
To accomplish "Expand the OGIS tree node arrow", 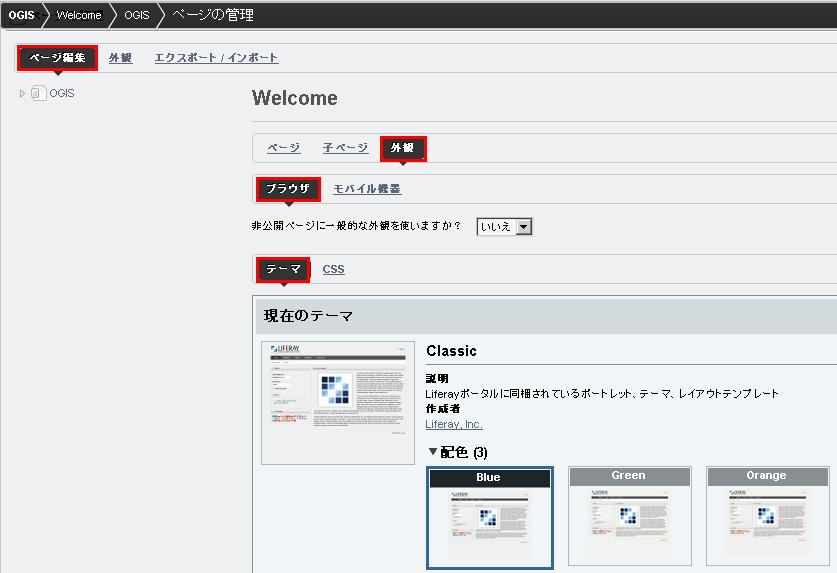I will pos(22,94).
